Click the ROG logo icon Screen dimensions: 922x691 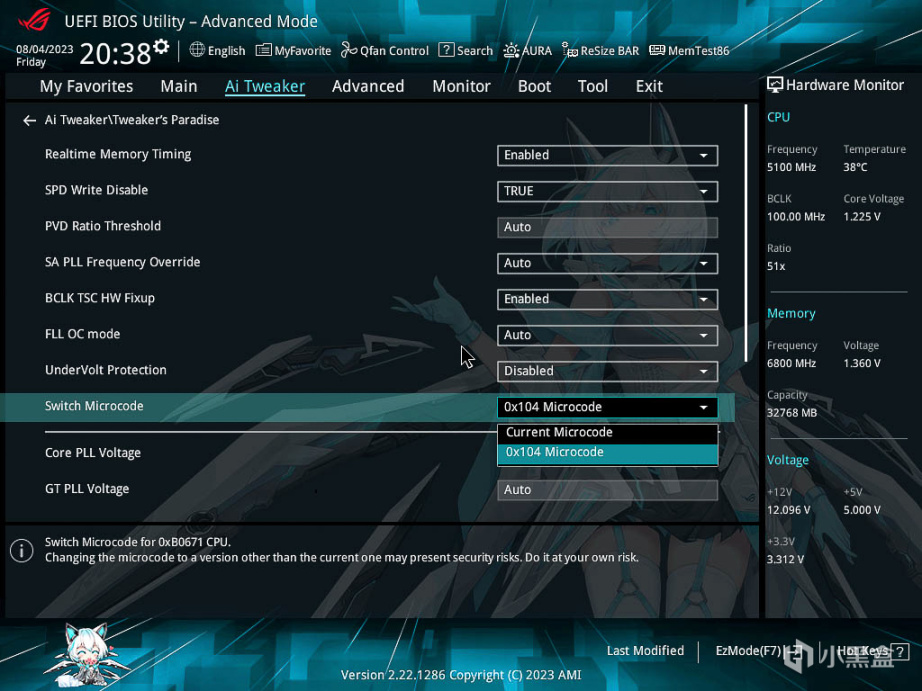[x=35, y=21]
